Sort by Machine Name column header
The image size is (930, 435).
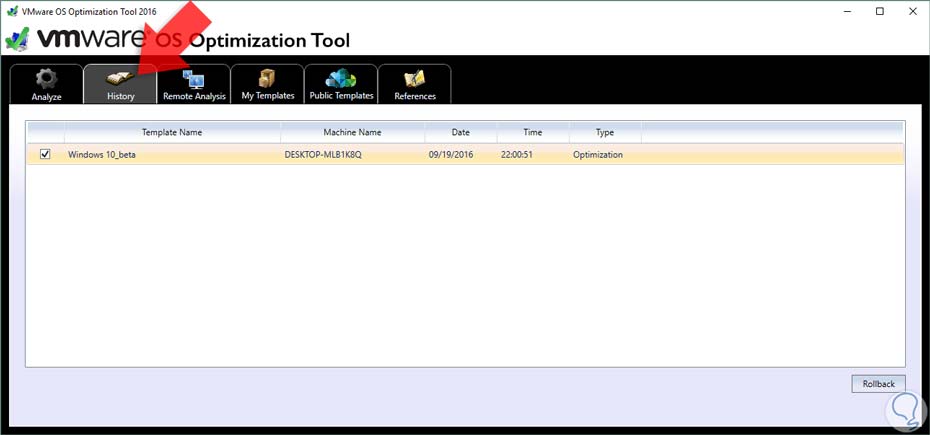pos(352,132)
